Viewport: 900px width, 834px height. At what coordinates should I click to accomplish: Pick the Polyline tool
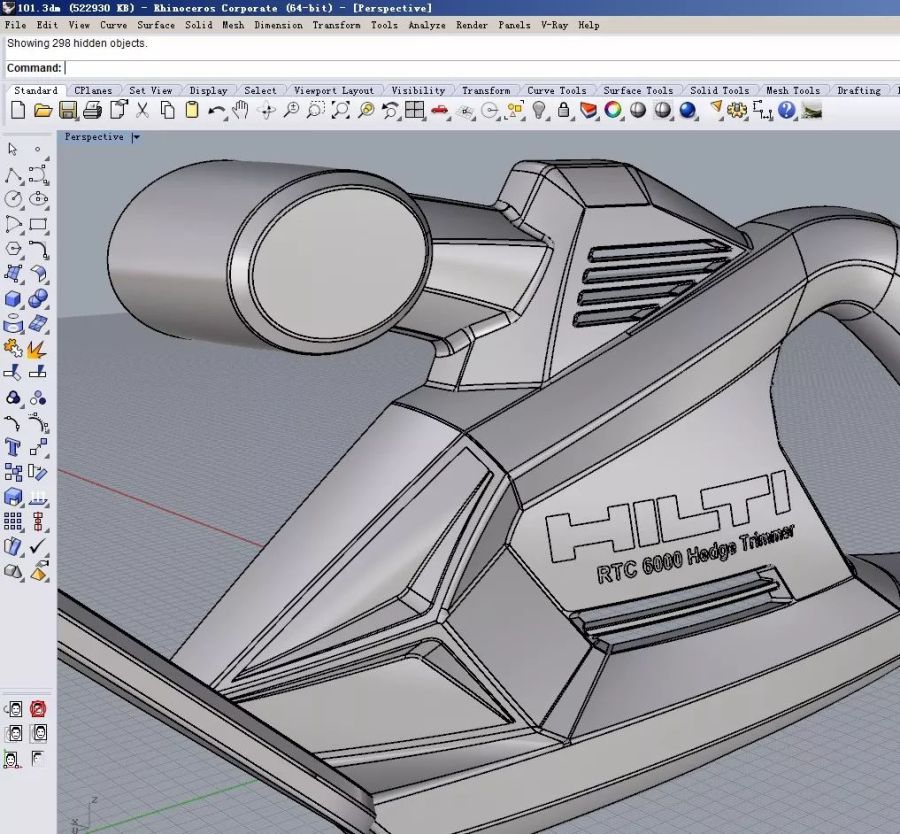coord(14,175)
